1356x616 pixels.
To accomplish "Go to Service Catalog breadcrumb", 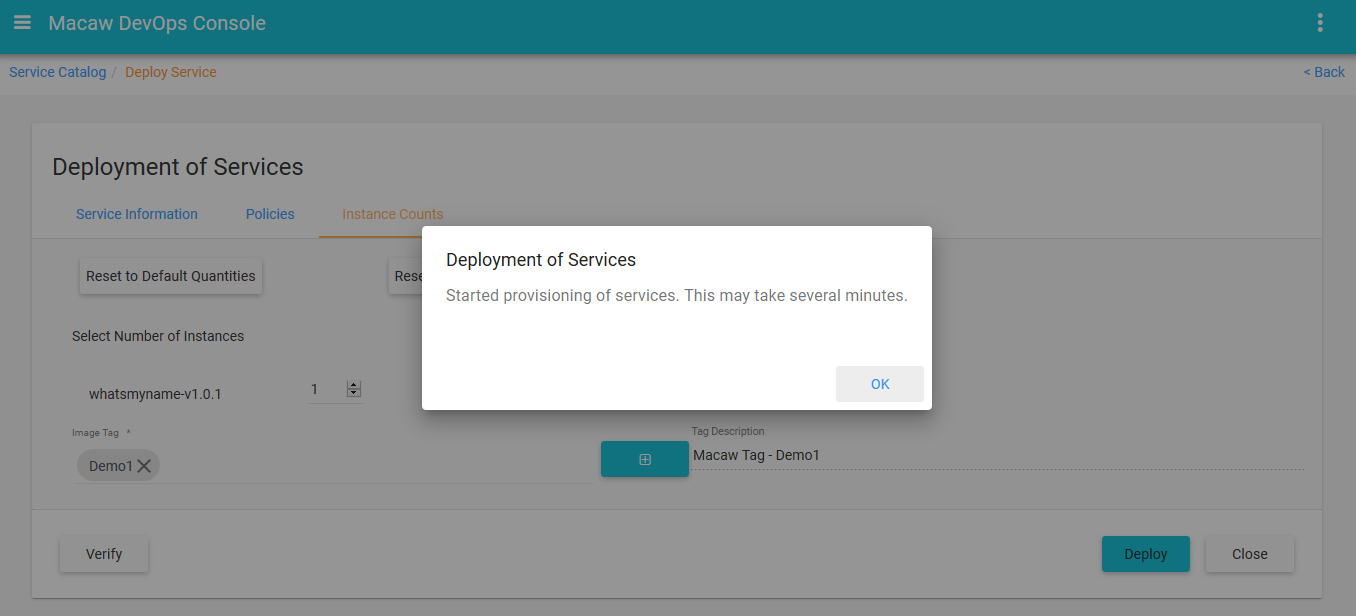I will pos(57,72).
